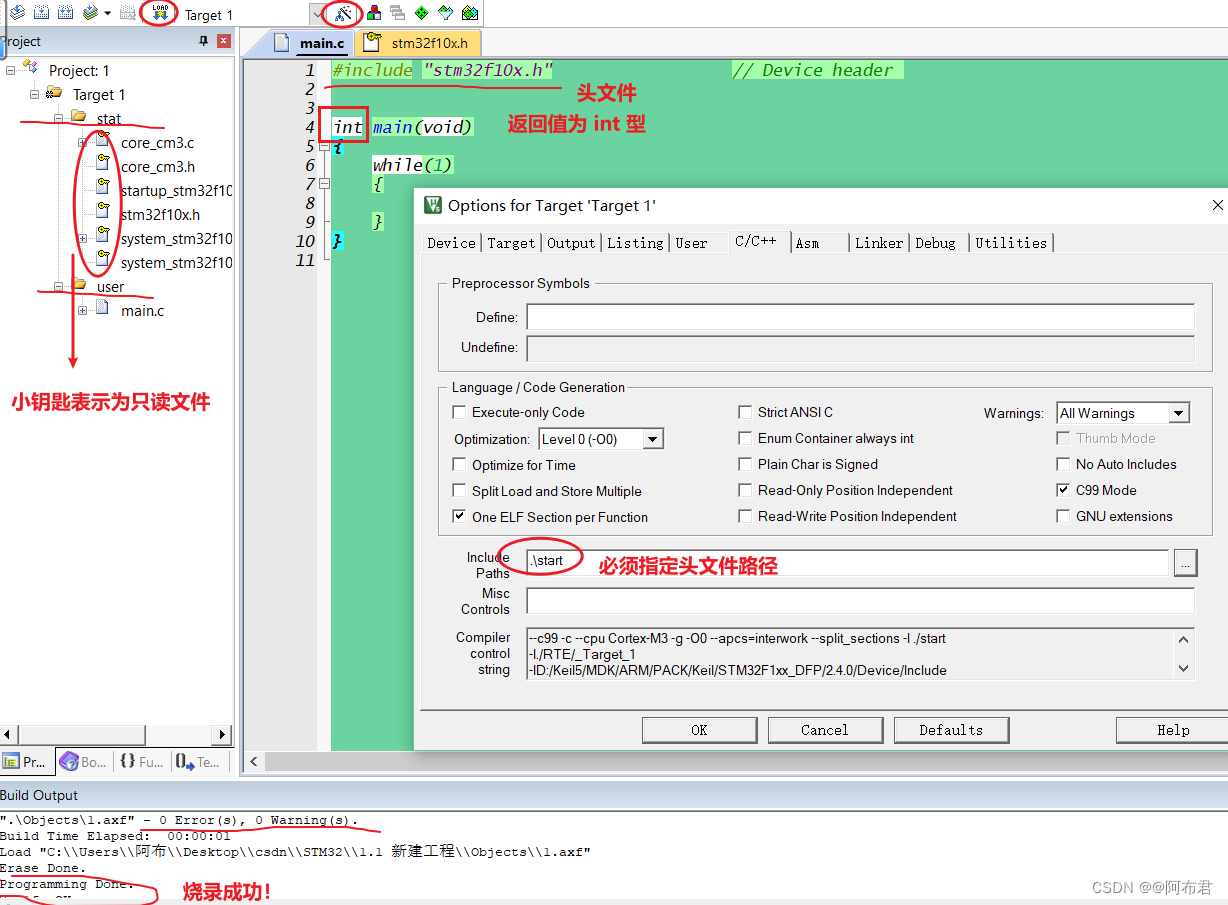This screenshot has height=905, width=1228.
Task: Pin the Project panel with pushpin icon
Action: 204,41
